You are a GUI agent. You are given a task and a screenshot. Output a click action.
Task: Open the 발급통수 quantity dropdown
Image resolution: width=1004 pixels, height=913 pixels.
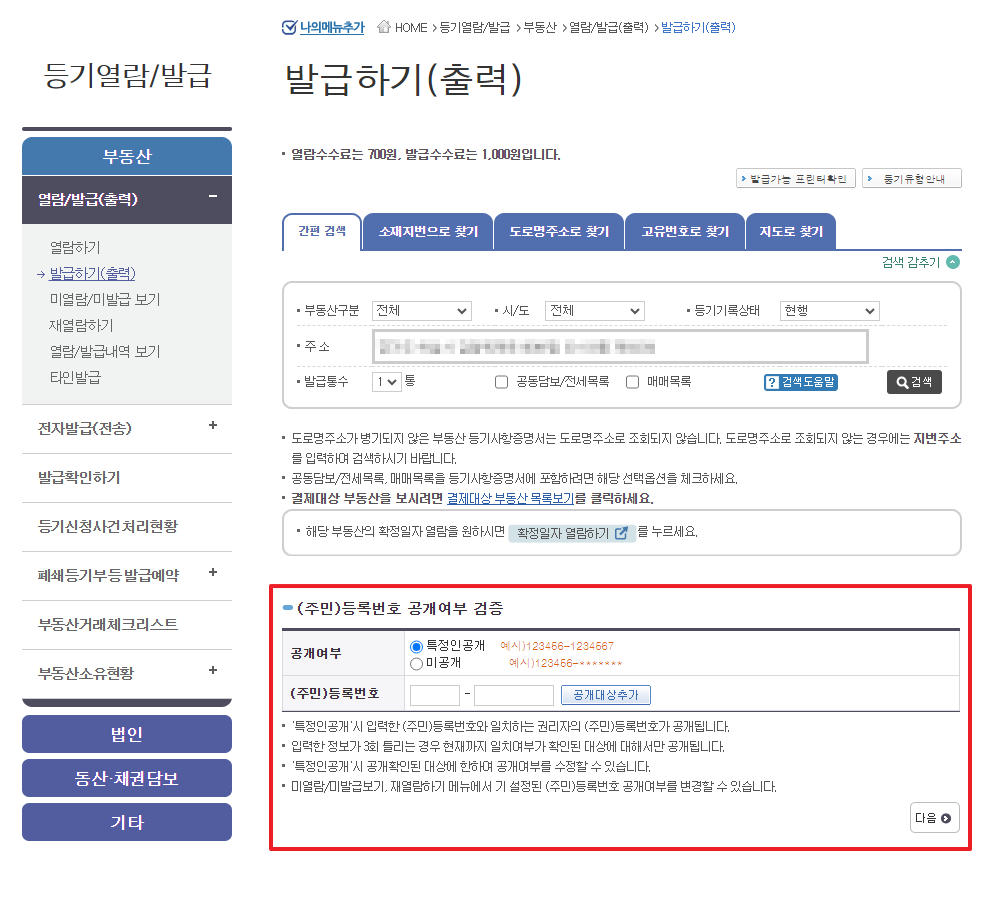(x=386, y=382)
